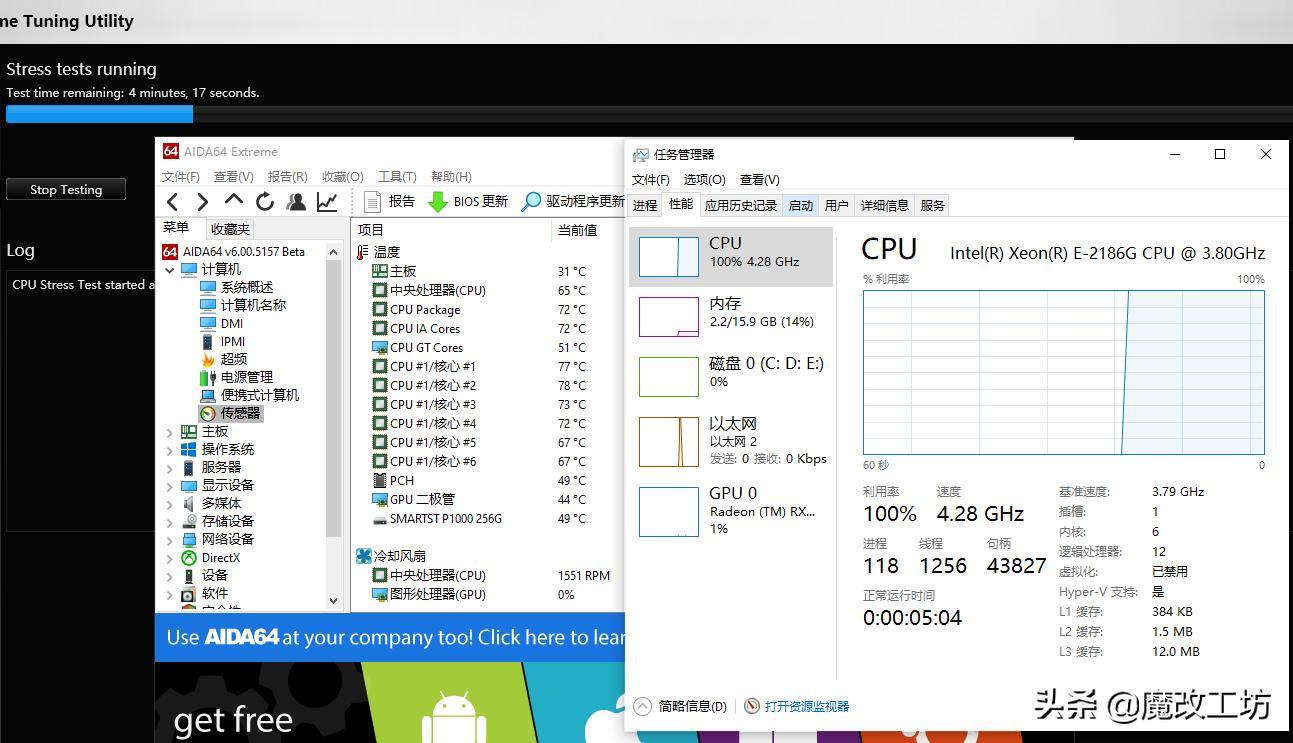Select 计算机名称 tree entry
Screen dimensions: 1293x743
243,305
